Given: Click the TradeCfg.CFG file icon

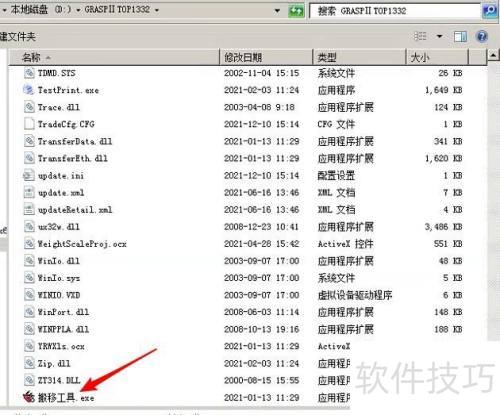Looking at the screenshot, I should click(x=29, y=124).
